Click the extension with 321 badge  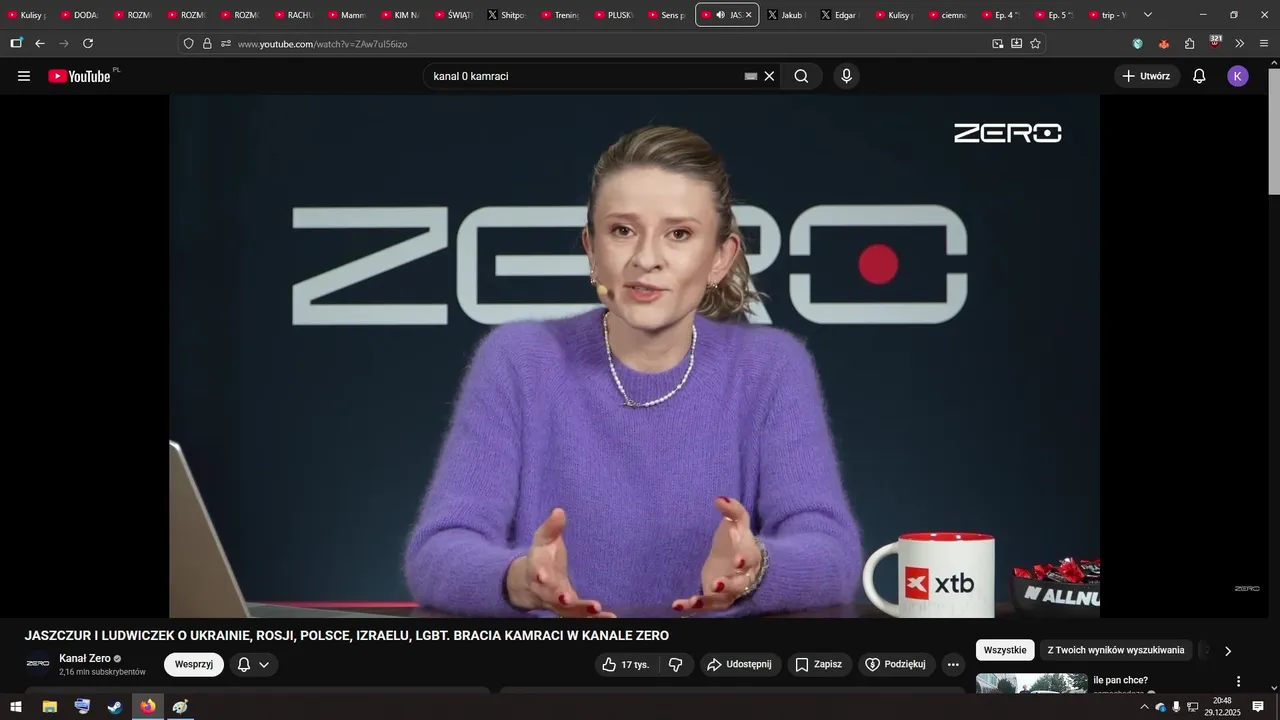[x=1215, y=42]
